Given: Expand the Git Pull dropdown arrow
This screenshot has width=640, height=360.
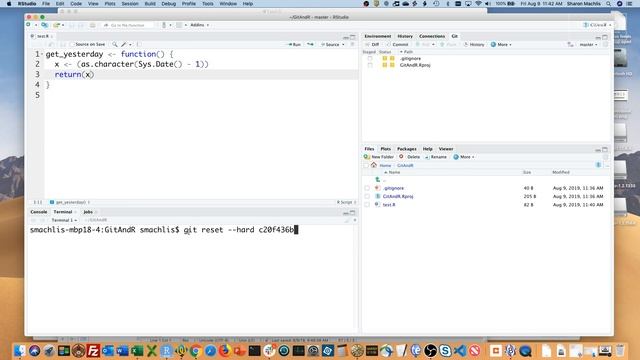Looking at the screenshot, I should pyautogui.click(x=433, y=44).
